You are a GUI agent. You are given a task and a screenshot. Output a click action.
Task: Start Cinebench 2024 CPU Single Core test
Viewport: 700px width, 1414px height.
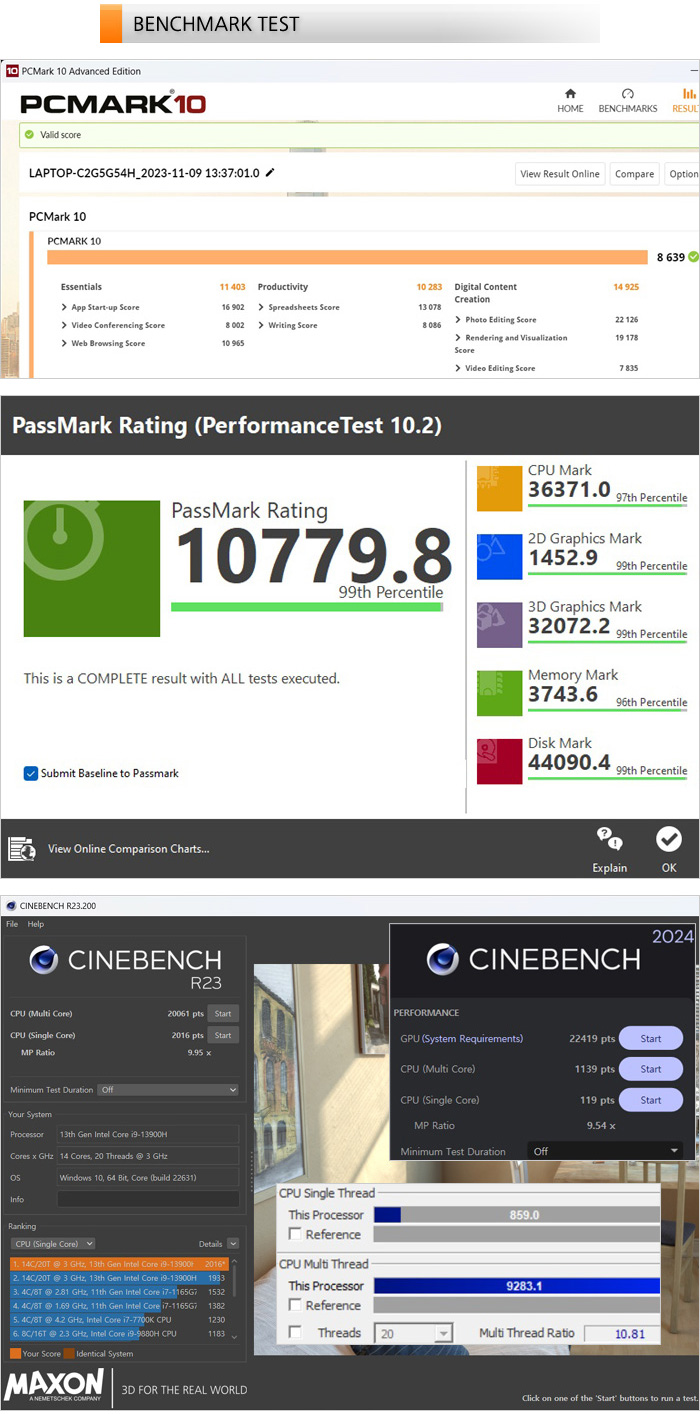click(x=651, y=1100)
